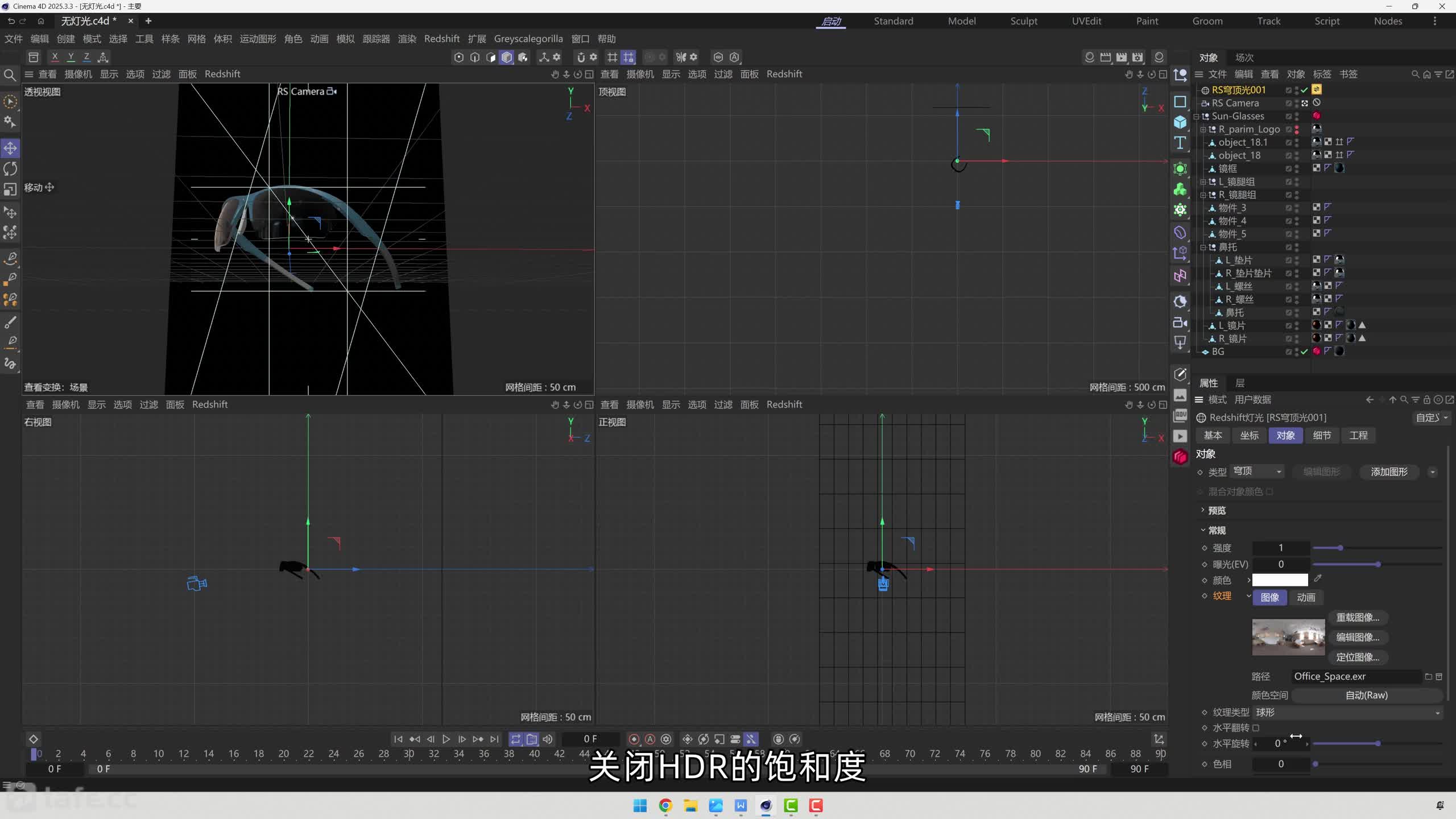The height and width of the screenshot is (819, 1456).
Task: Expand the 预览 section
Action: pos(1202,510)
